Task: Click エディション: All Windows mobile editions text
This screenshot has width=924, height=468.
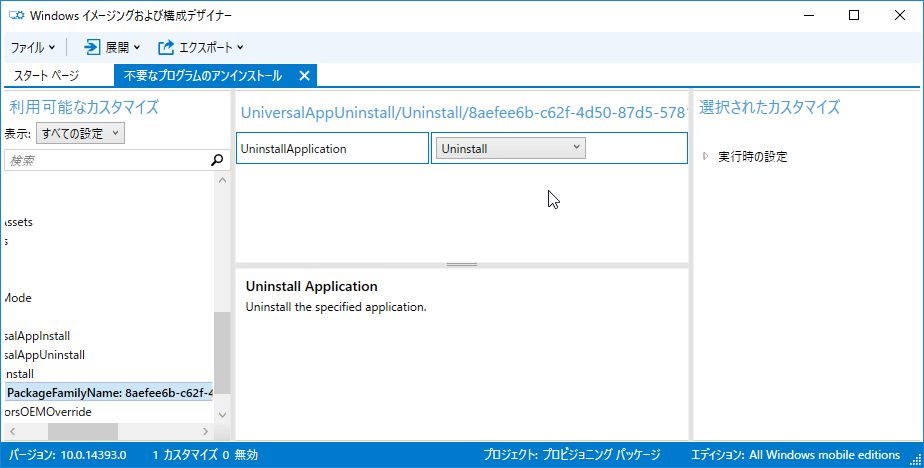Action: click(796, 455)
